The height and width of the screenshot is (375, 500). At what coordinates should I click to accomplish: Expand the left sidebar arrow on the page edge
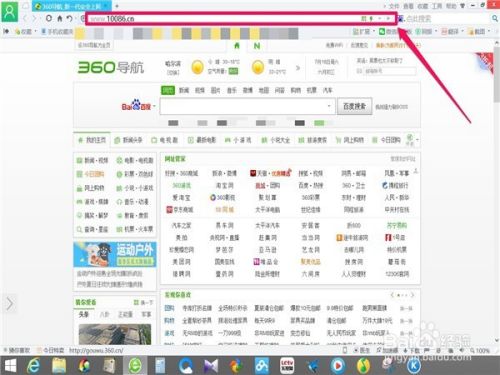tap(9, 304)
